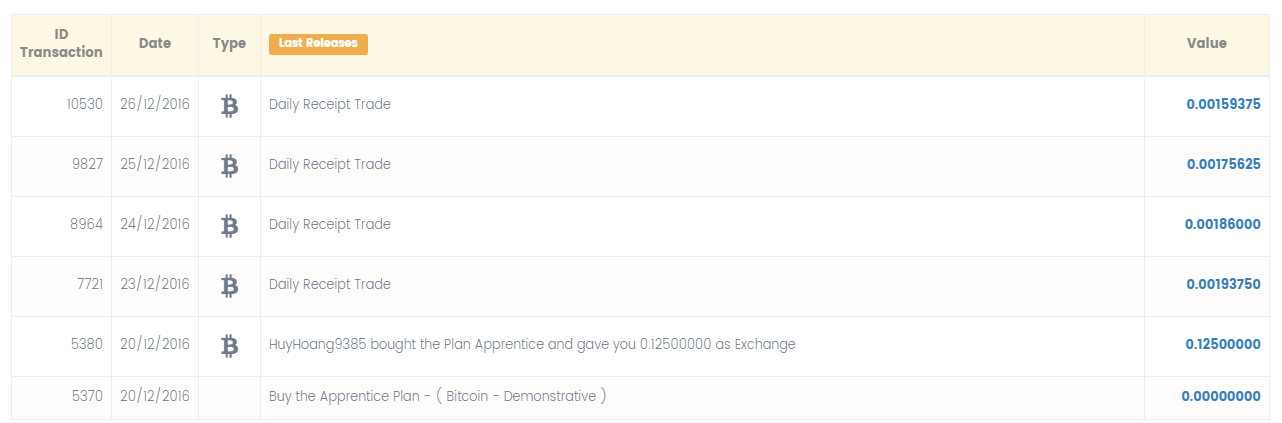
Task: Select value 0.00159375 in first row
Action: click(1223, 104)
